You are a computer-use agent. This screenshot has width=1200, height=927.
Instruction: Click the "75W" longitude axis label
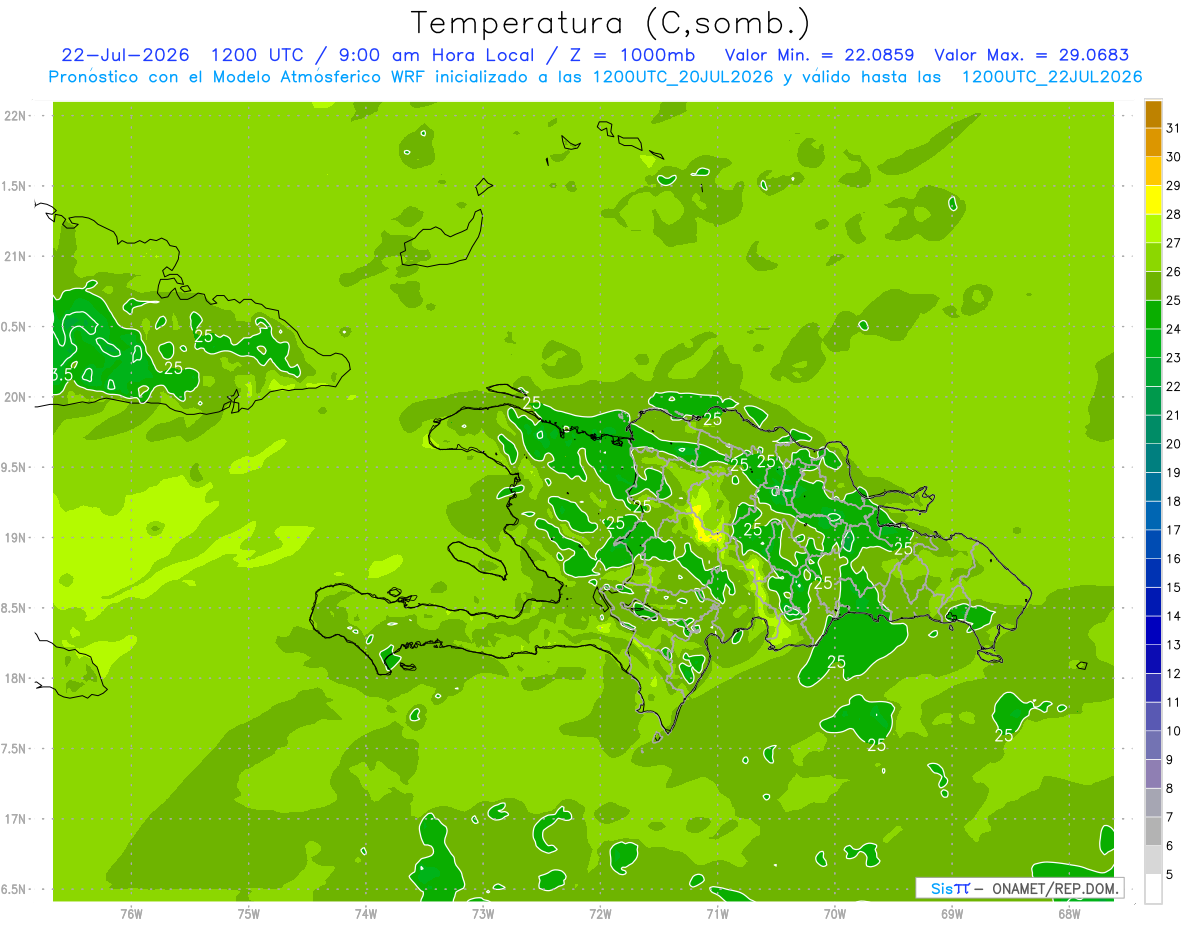pos(249,913)
